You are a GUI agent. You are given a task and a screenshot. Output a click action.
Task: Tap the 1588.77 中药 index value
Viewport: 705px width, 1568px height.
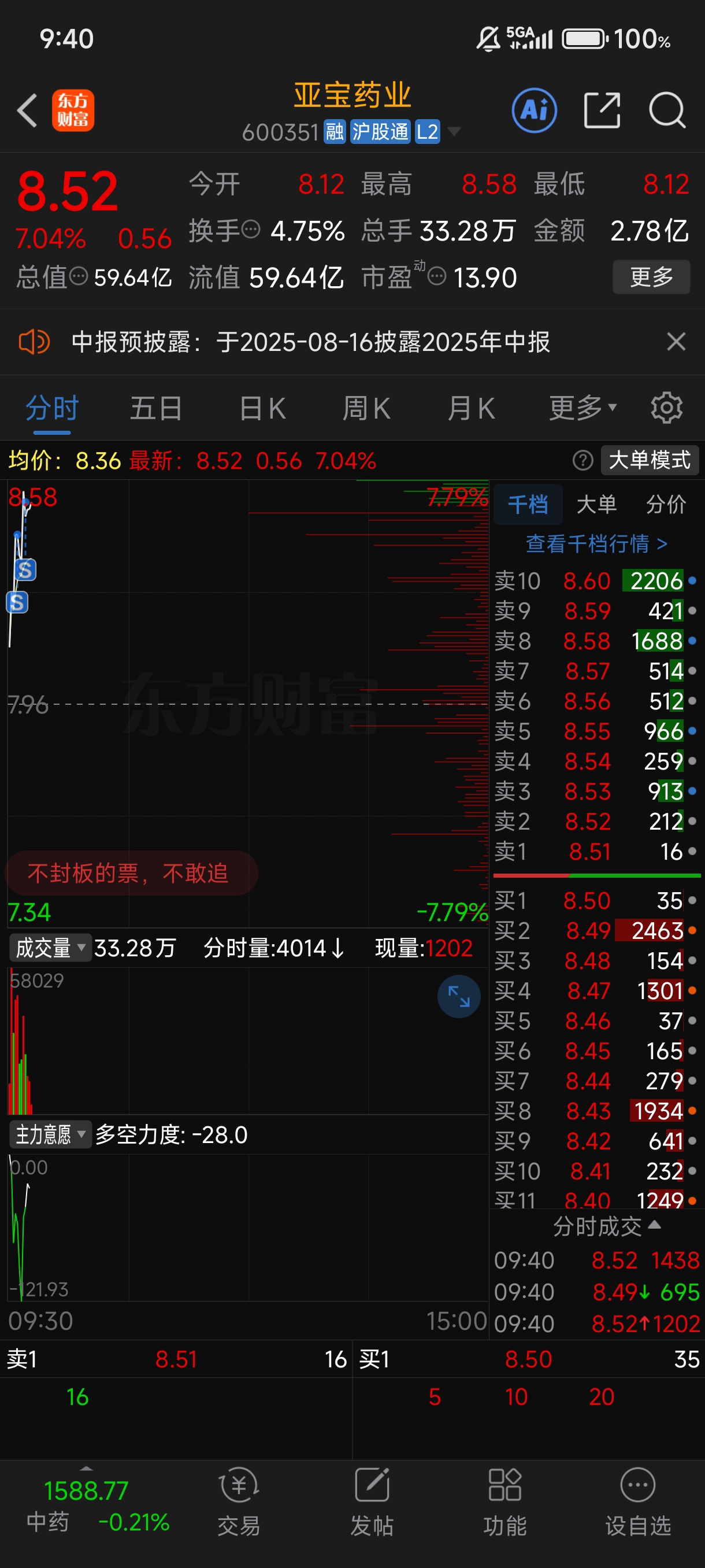86,1491
